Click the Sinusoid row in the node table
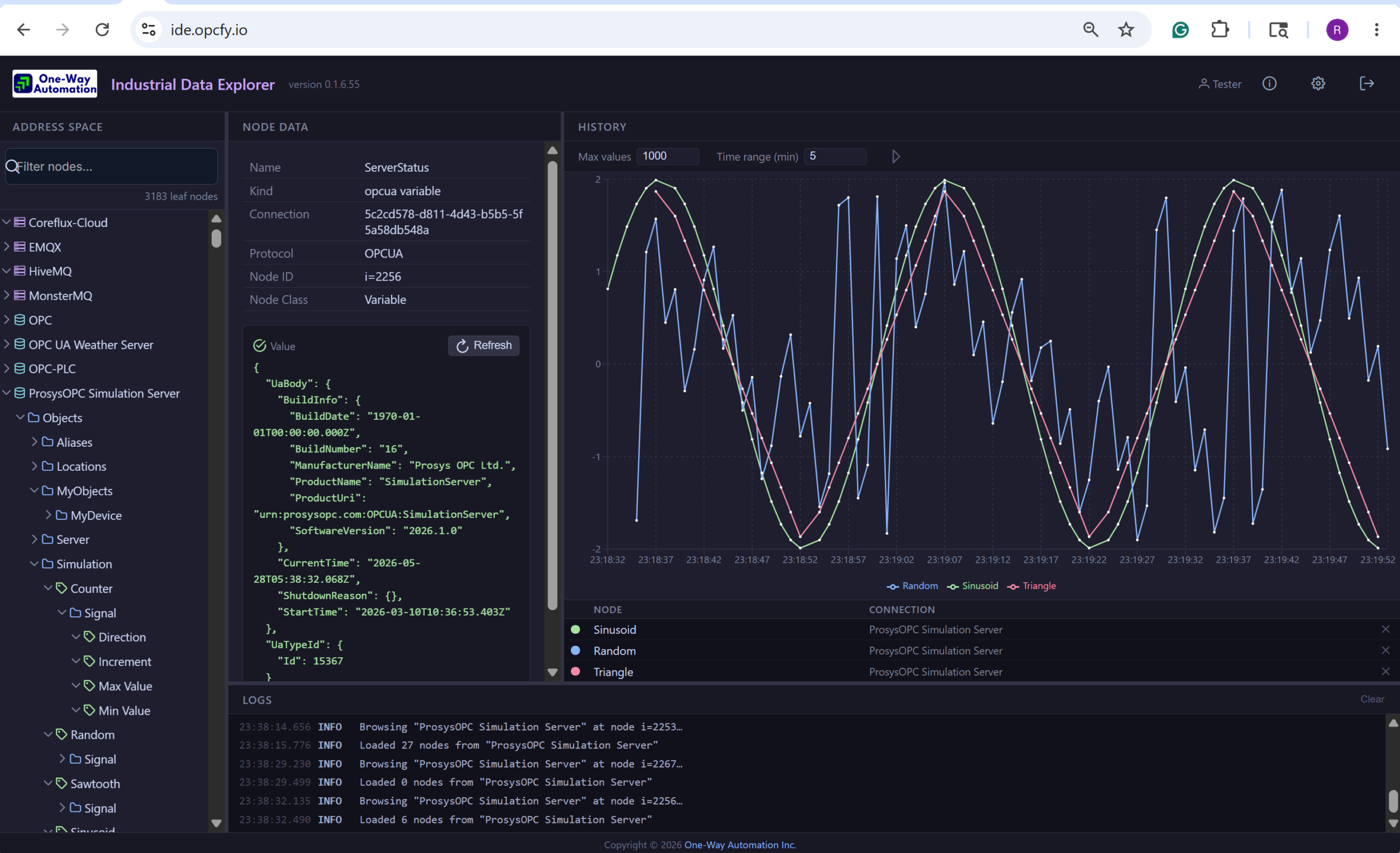Viewport: 1400px width, 853px height. (981, 629)
